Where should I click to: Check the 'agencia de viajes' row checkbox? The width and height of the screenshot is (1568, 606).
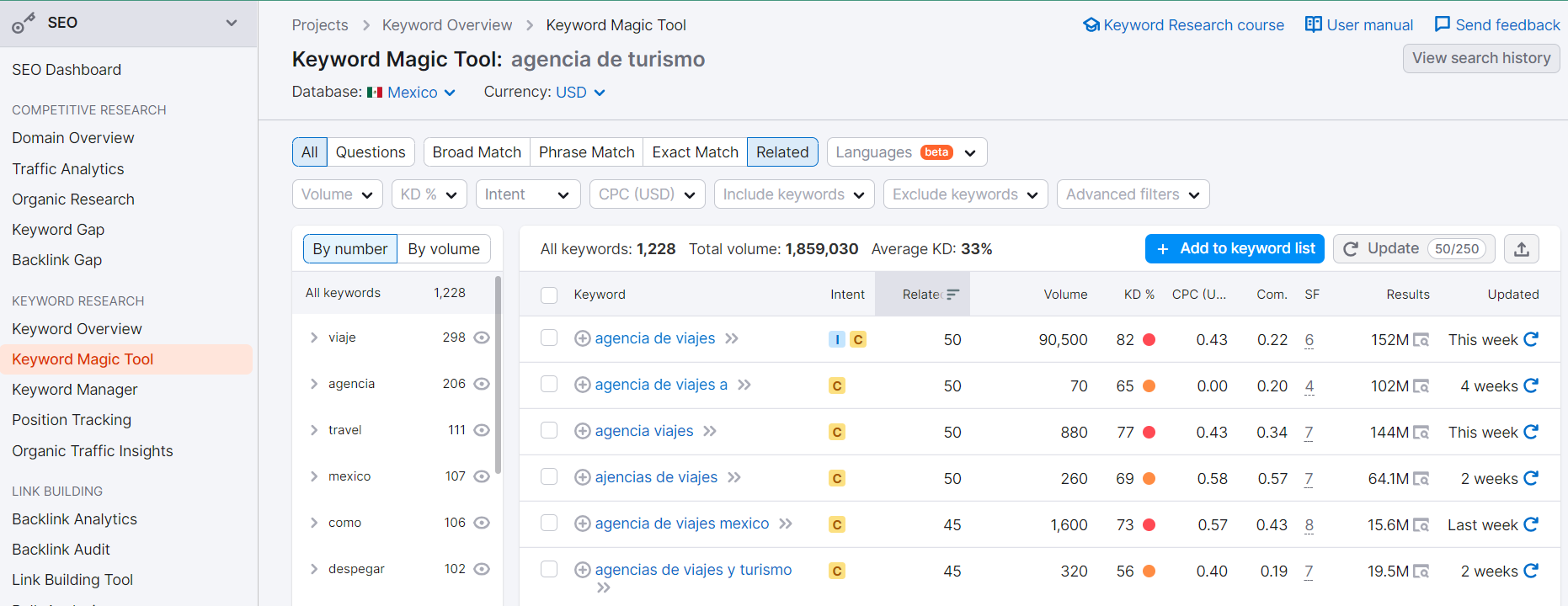[549, 338]
